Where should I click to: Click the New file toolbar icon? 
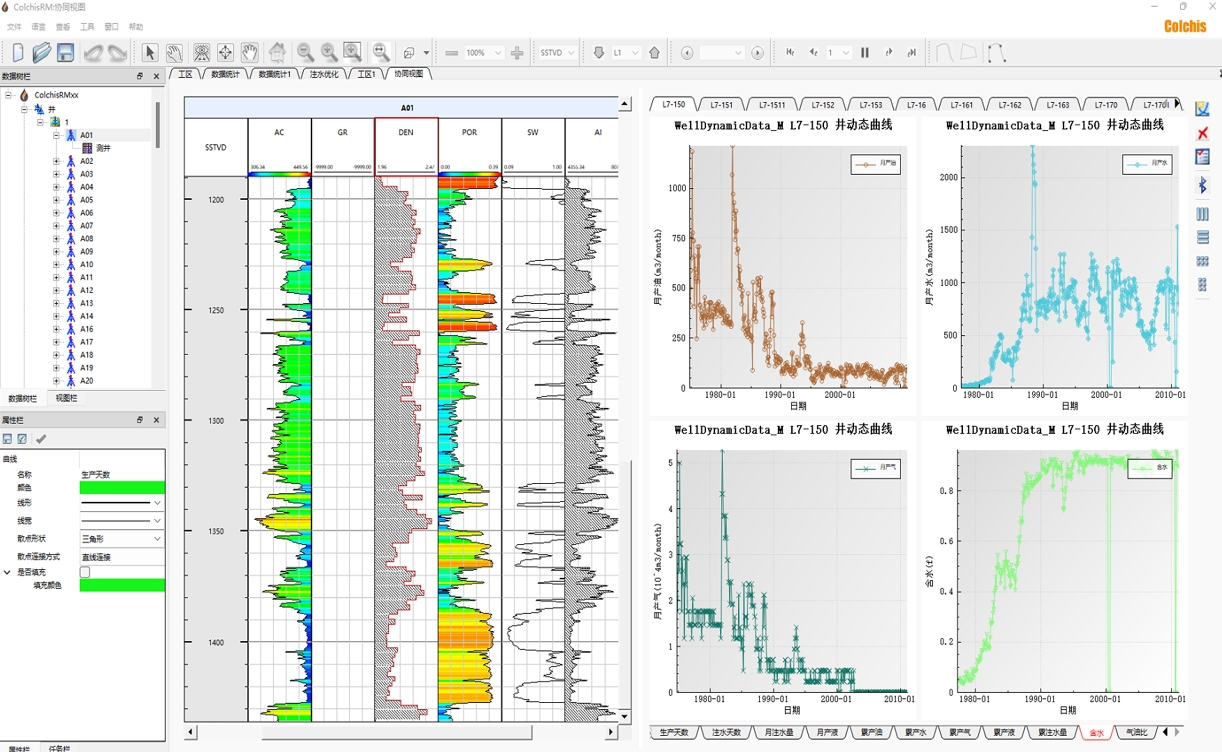17,52
